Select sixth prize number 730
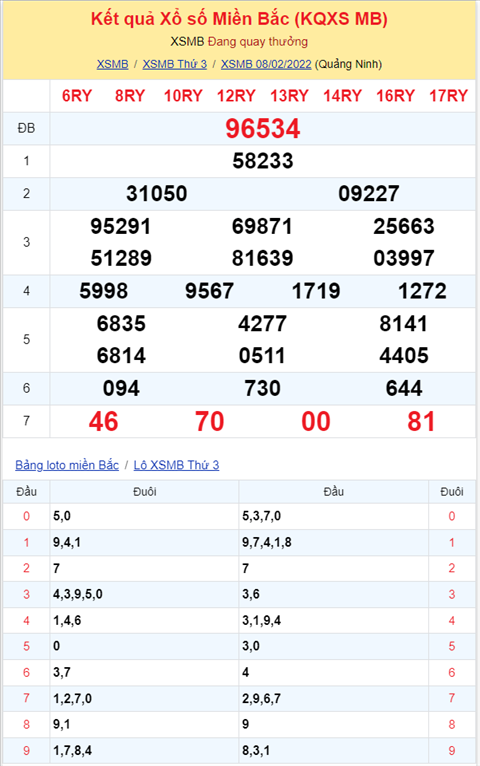Image resolution: width=480 pixels, height=766 pixels. point(262,389)
